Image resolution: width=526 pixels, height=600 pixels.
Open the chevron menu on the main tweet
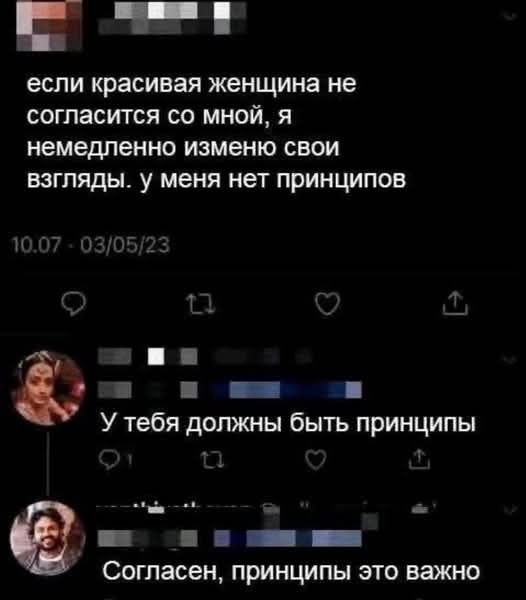pyautogui.click(x=510, y=16)
